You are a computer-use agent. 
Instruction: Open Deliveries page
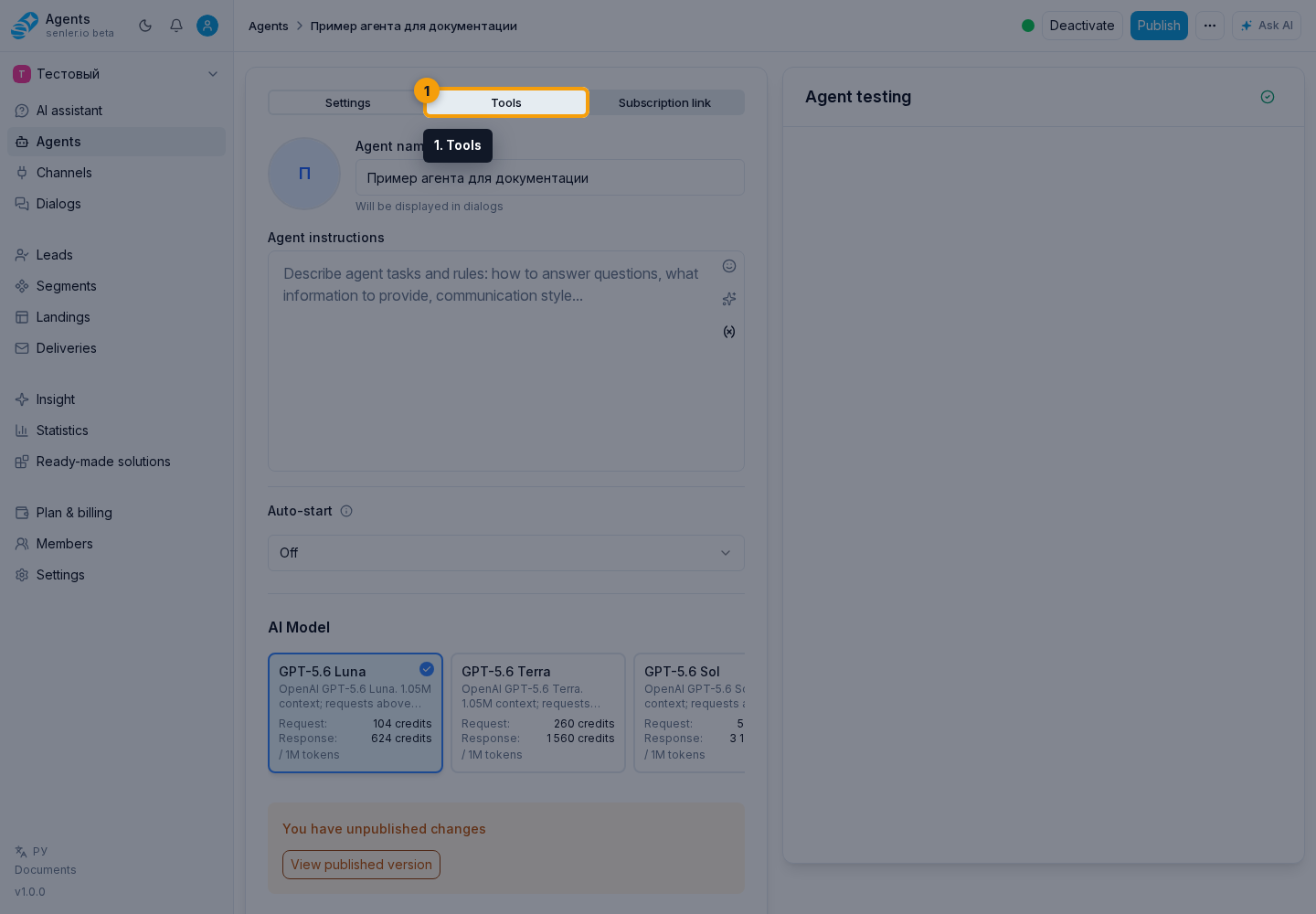tap(116, 348)
